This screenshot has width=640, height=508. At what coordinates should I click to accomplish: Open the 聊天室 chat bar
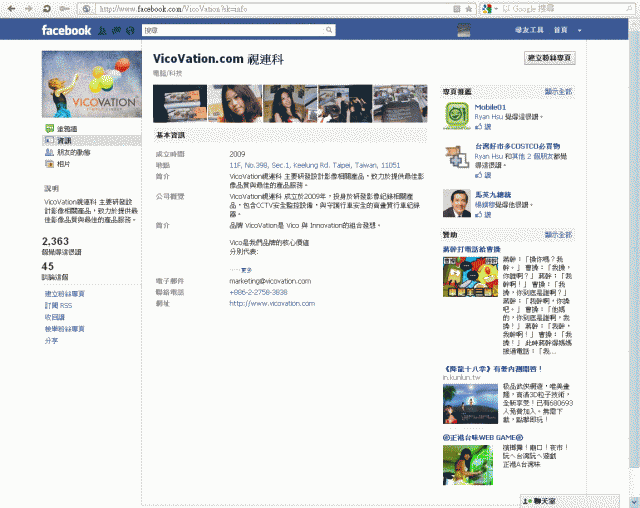pyautogui.click(x=569, y=501)
